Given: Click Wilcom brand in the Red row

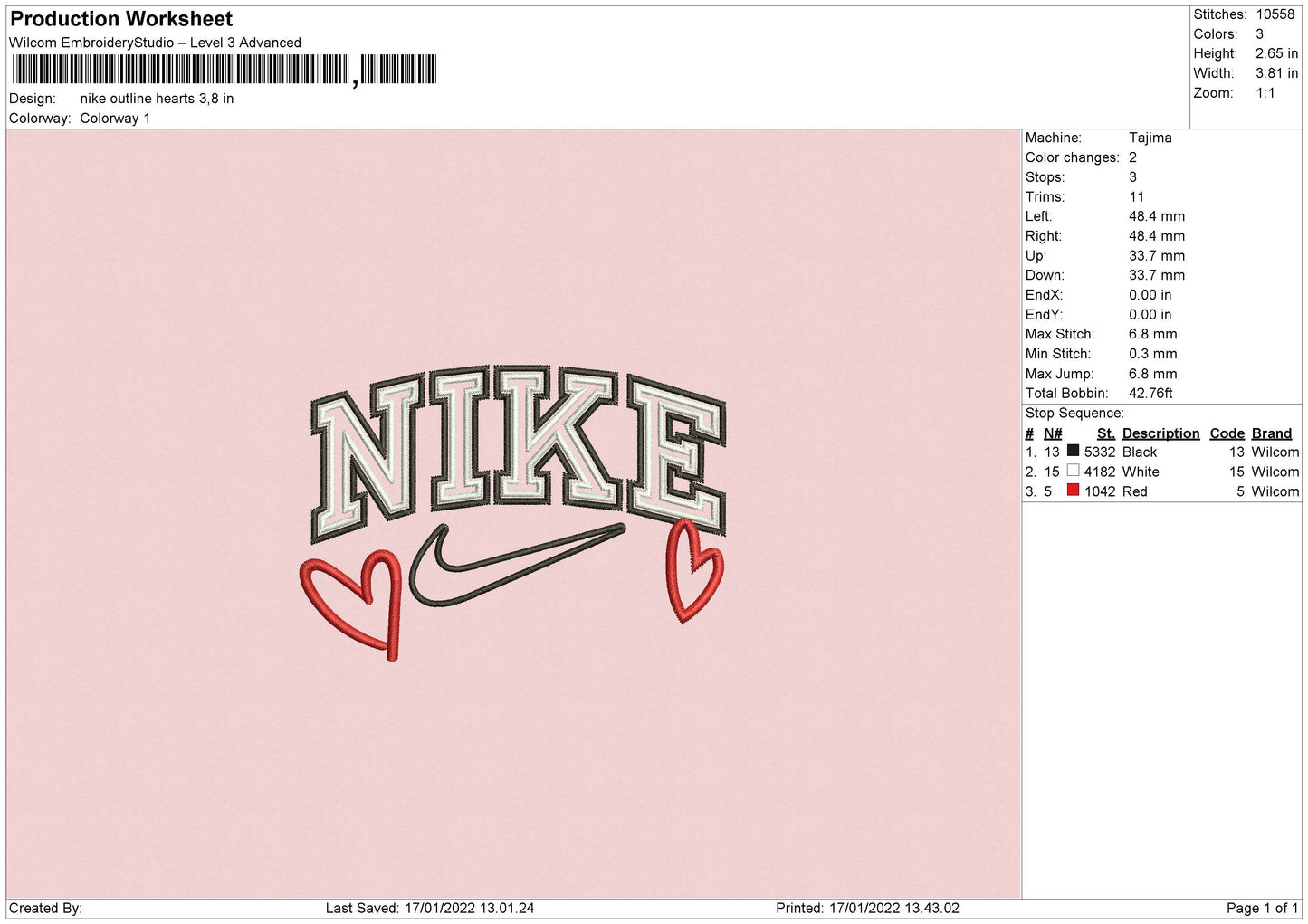Looking at the screenshot, I should [x=1275, y=492].
